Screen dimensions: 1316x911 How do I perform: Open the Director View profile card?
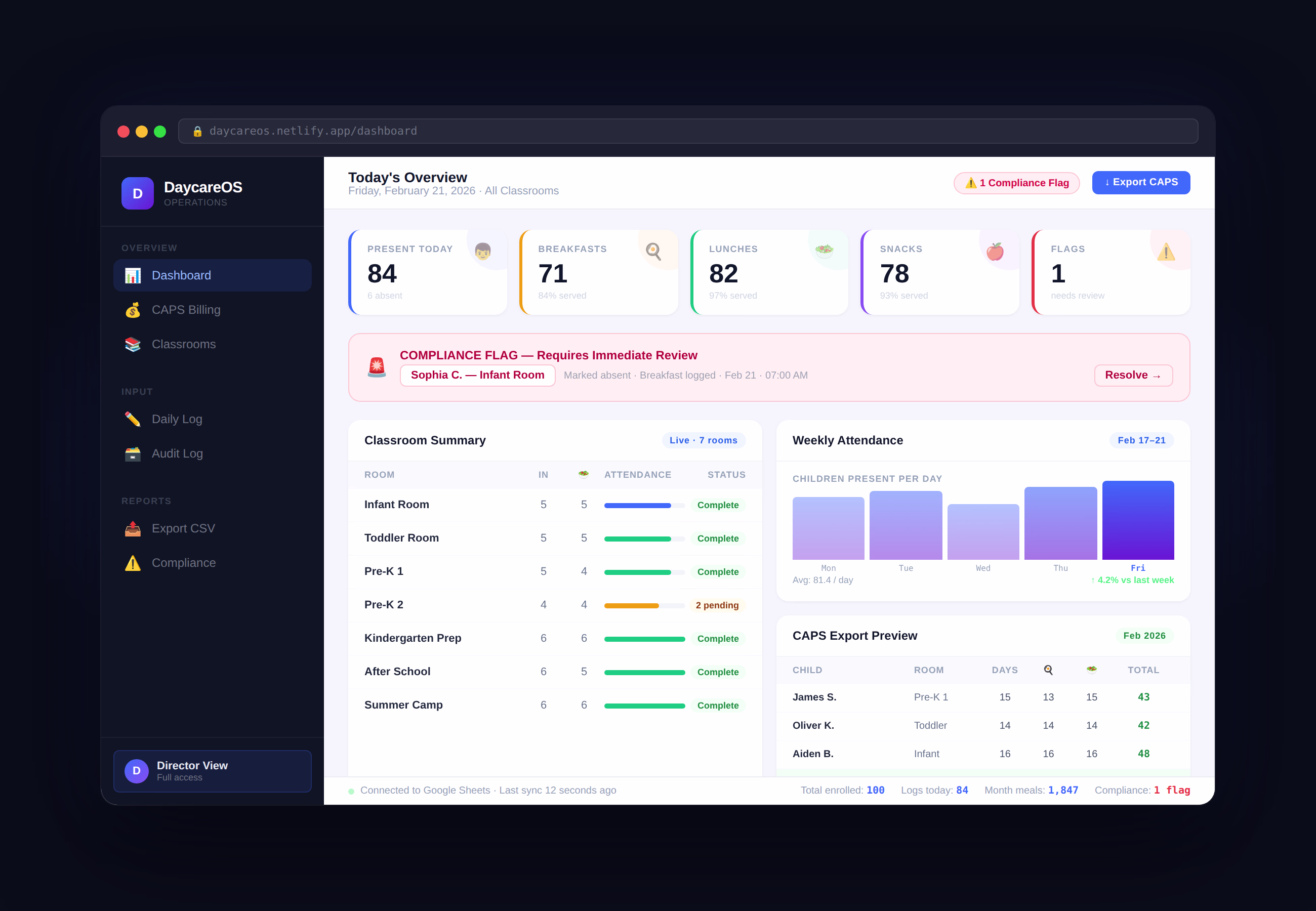[212, 771]
